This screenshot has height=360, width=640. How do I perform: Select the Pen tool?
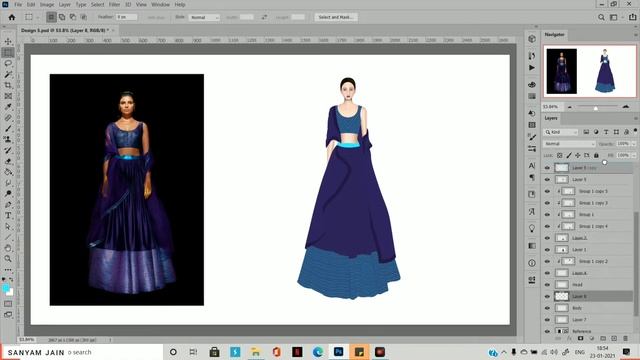tap(8, 205)
